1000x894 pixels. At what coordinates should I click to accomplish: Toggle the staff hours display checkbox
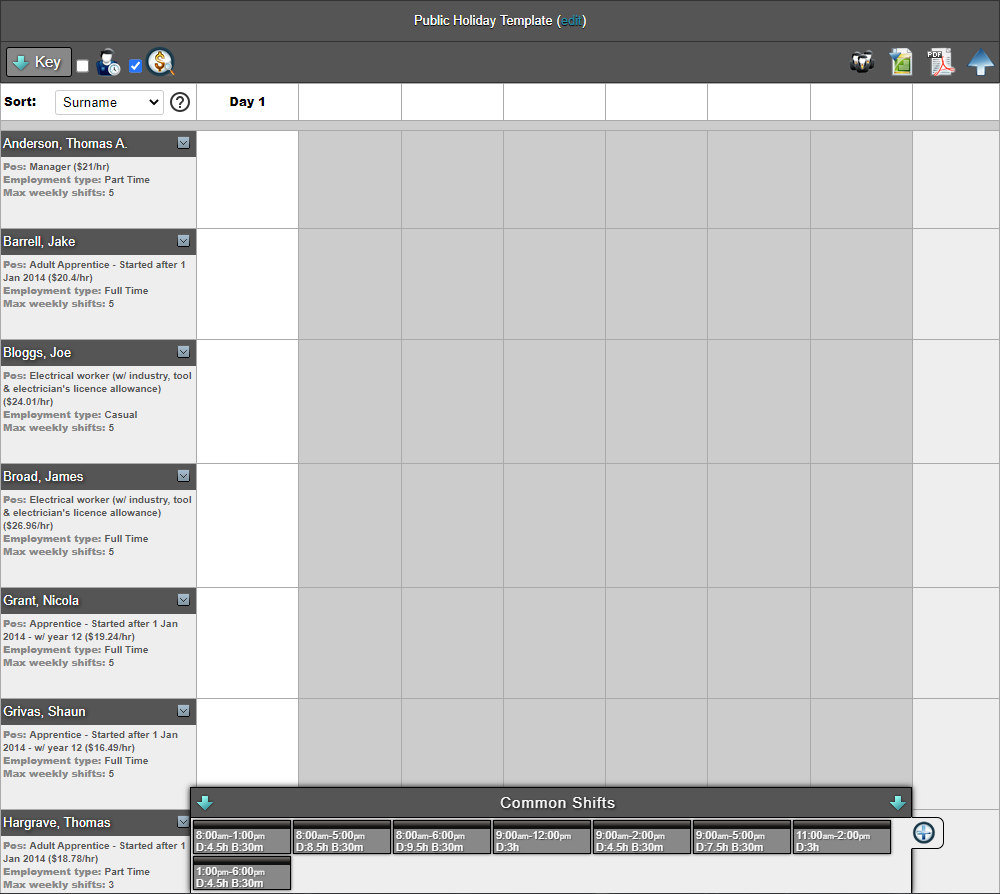[82, 66]
